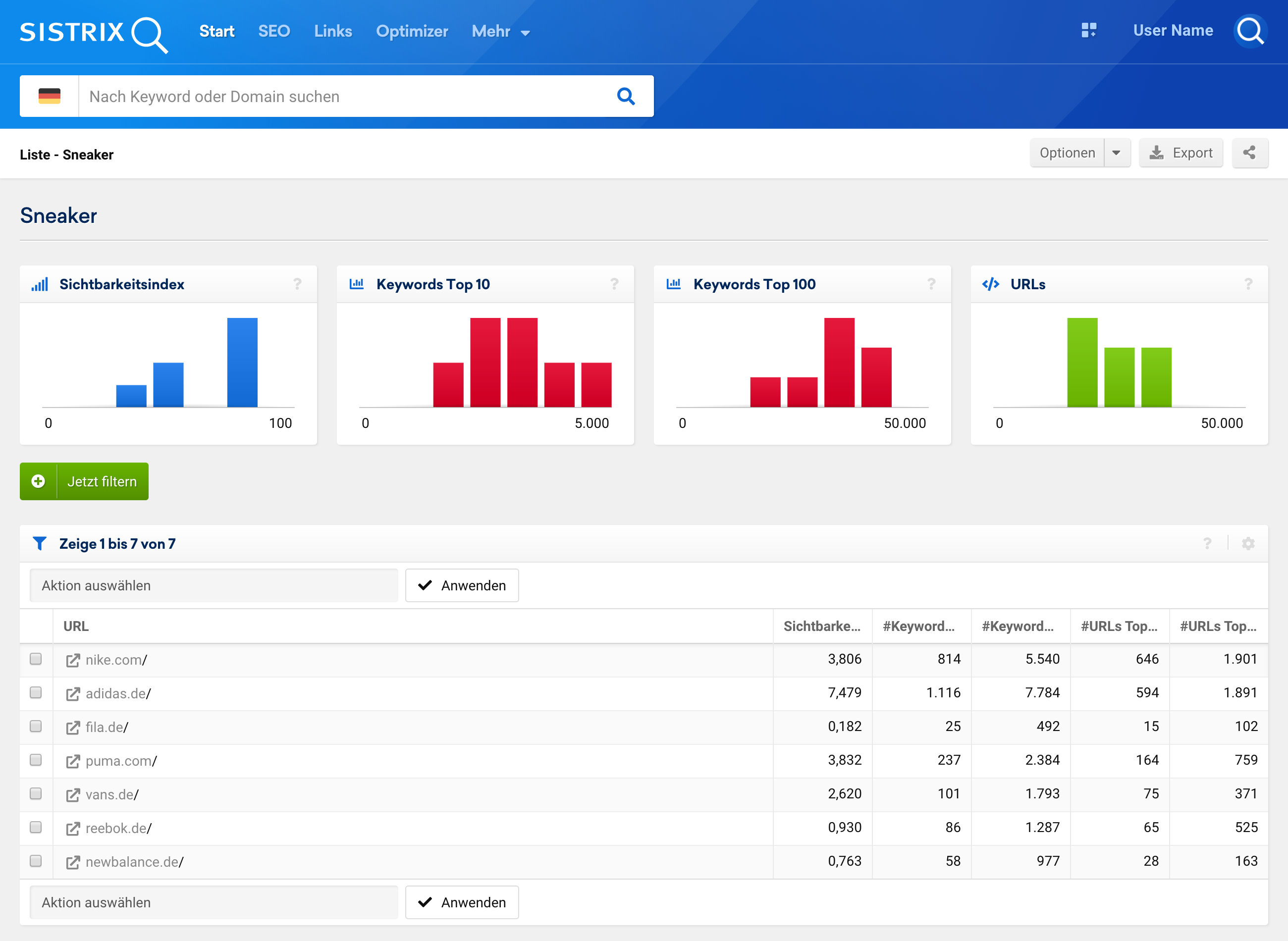The image size is (1288, 941).
Task: Check the adidas.de row checkbox
Action: 36,693
